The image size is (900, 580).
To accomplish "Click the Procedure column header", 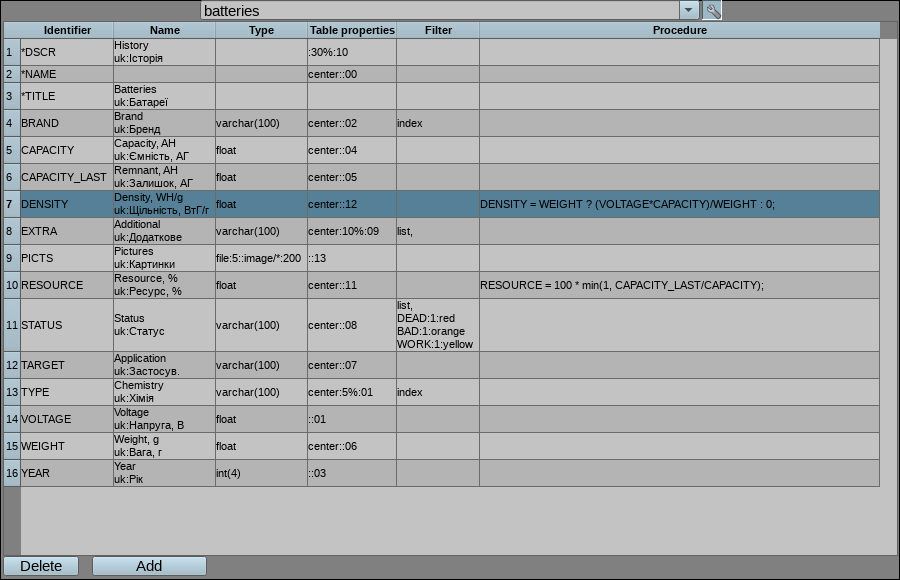I will (679, 30).
